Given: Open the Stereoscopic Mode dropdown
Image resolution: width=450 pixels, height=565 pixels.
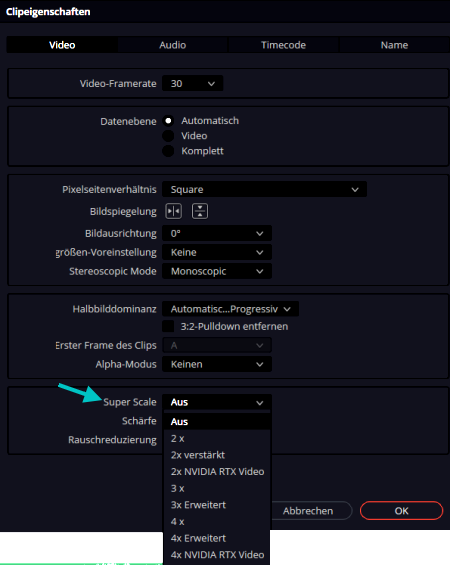Looking at the screenshot, I should point(217,271).
